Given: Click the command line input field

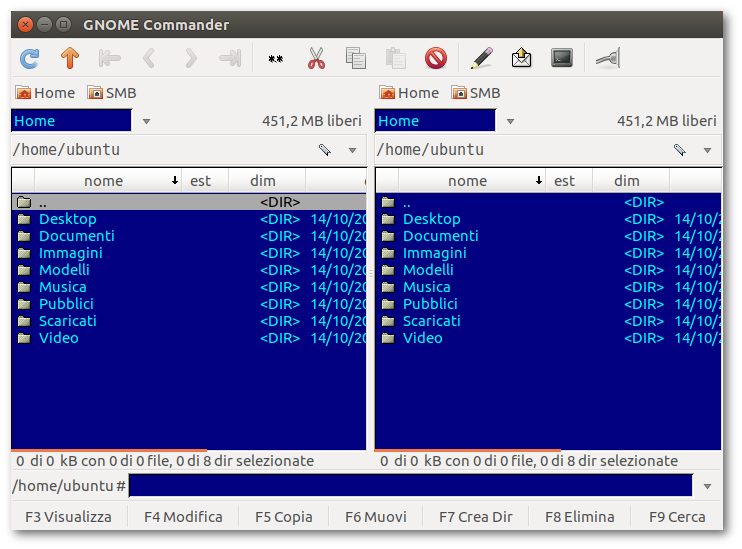Looking at the screenshot, I should pyautogui.click(x=410, y=486).
